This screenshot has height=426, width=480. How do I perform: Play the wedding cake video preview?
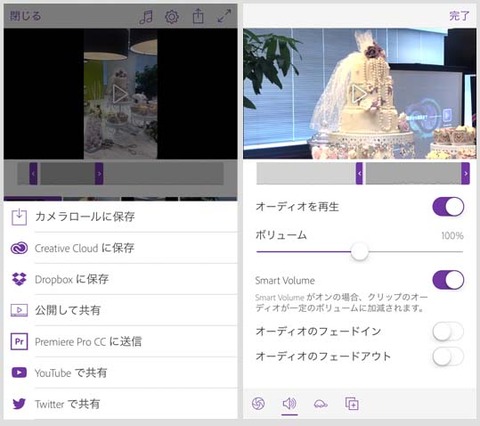[x=360, y=94]
